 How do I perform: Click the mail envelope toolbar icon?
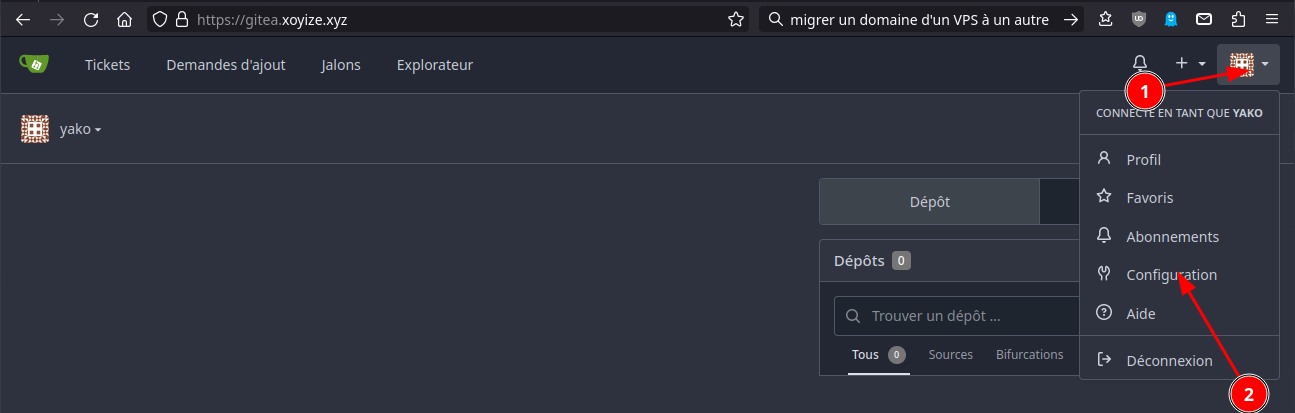(1205, 19)
